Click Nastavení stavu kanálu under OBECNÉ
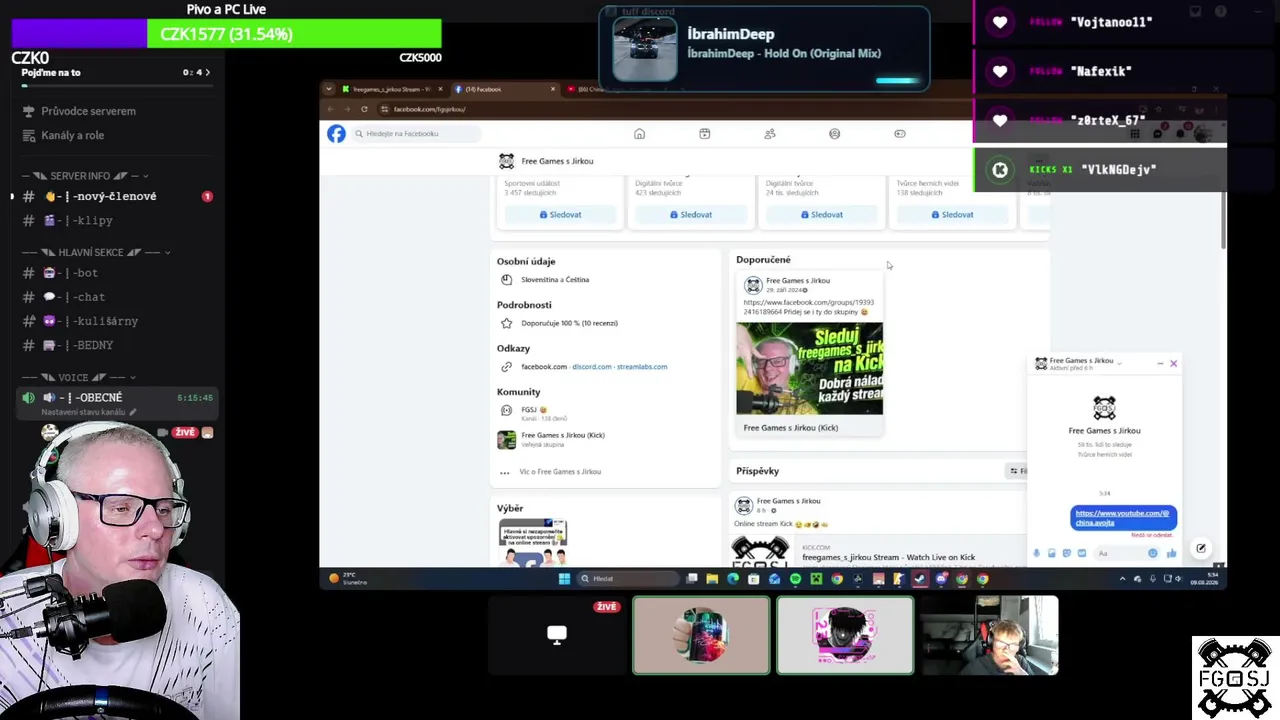Screen dimensions: 1280x720 88,412
